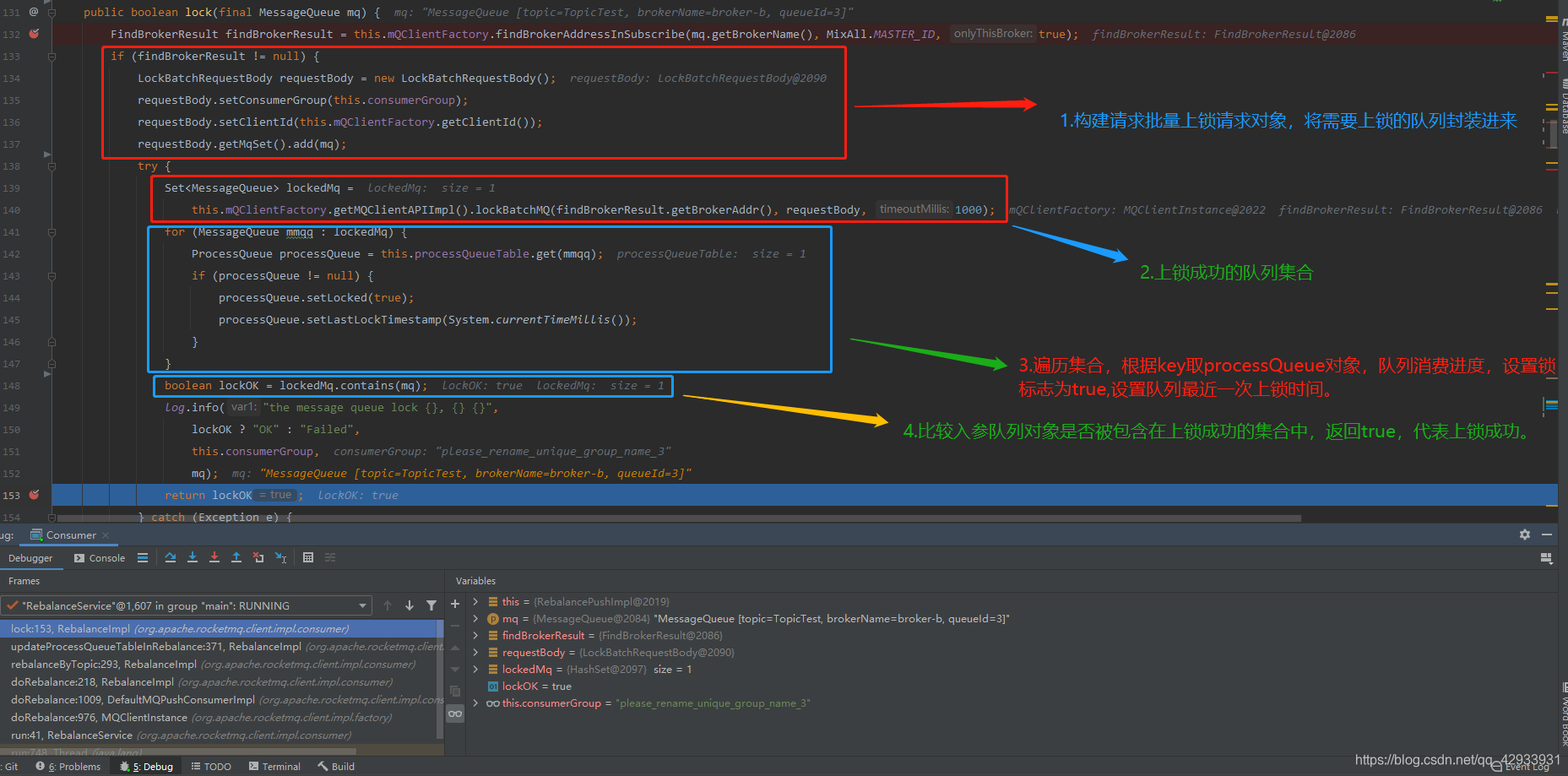Open the Build tool window tab
Screen dimensions: 1568x776
click(336, 767)
